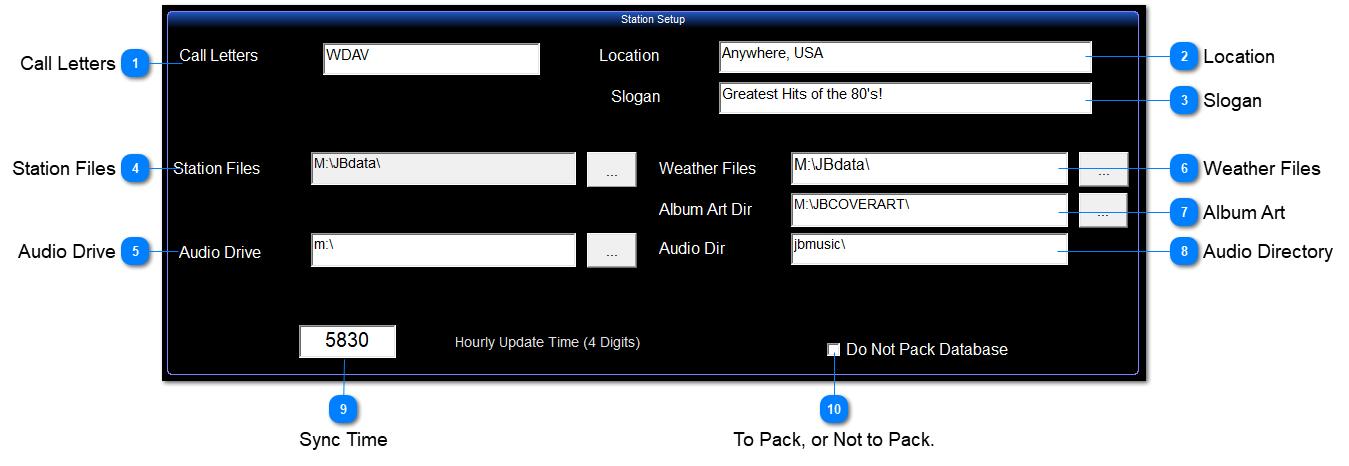Click the Hourly Update Time field 5830
1349x466 pixels.
(x=347, y=341)
